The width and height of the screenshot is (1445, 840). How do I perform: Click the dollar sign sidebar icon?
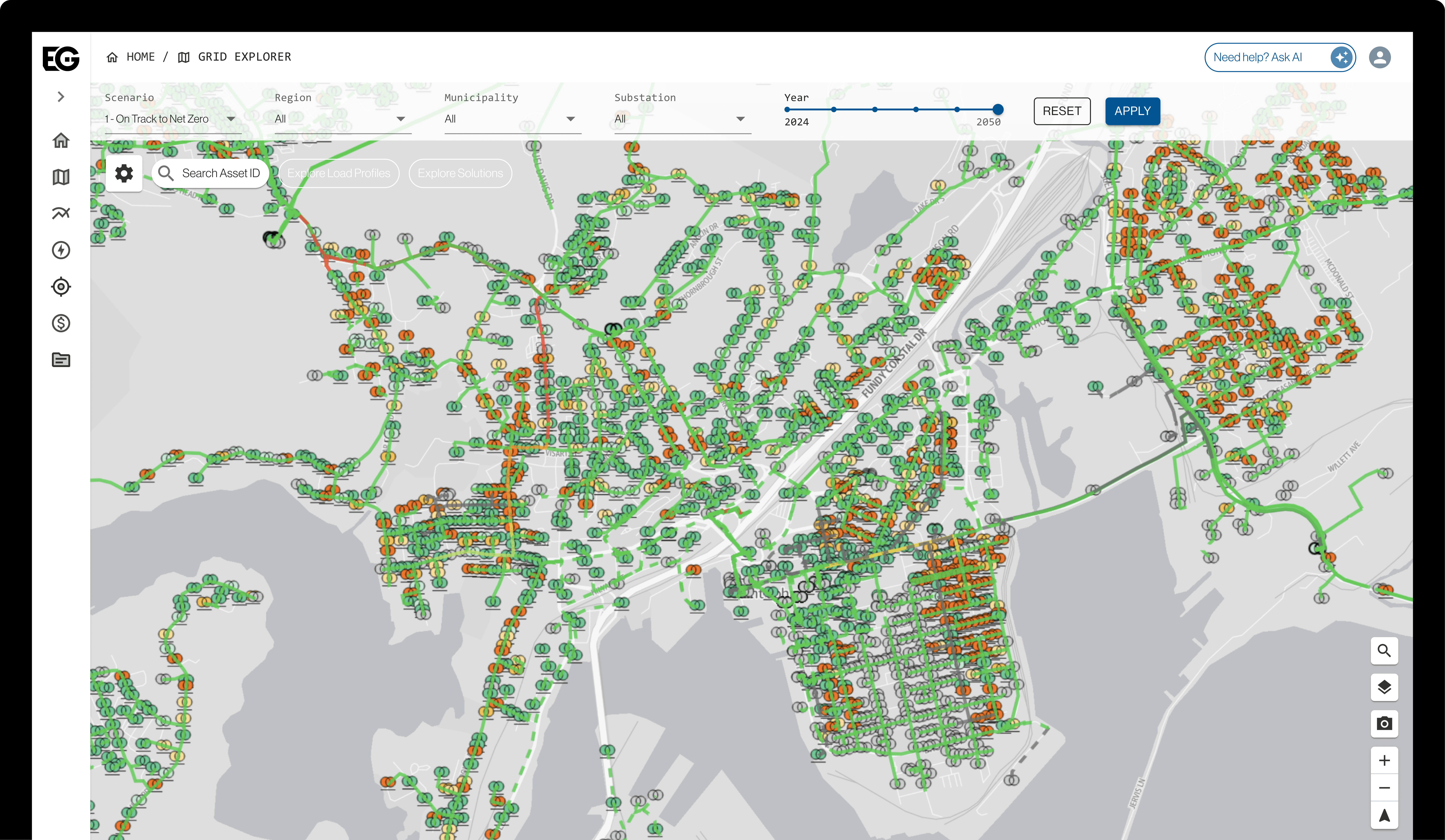(61, 323)
